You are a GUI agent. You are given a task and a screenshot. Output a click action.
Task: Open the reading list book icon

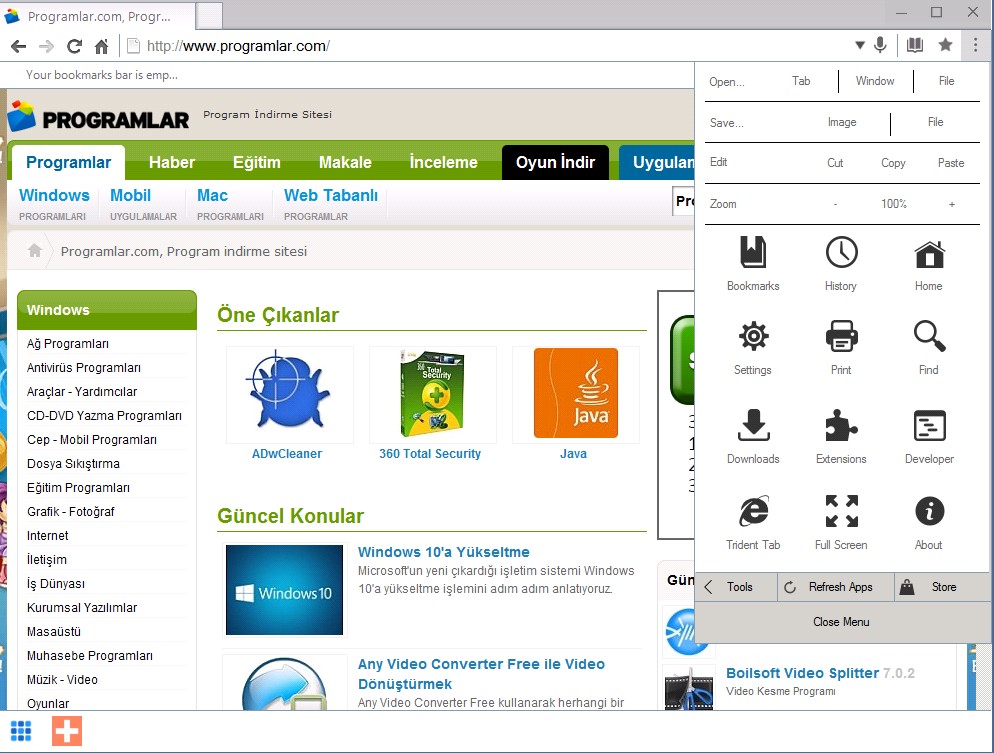[915, 44]
